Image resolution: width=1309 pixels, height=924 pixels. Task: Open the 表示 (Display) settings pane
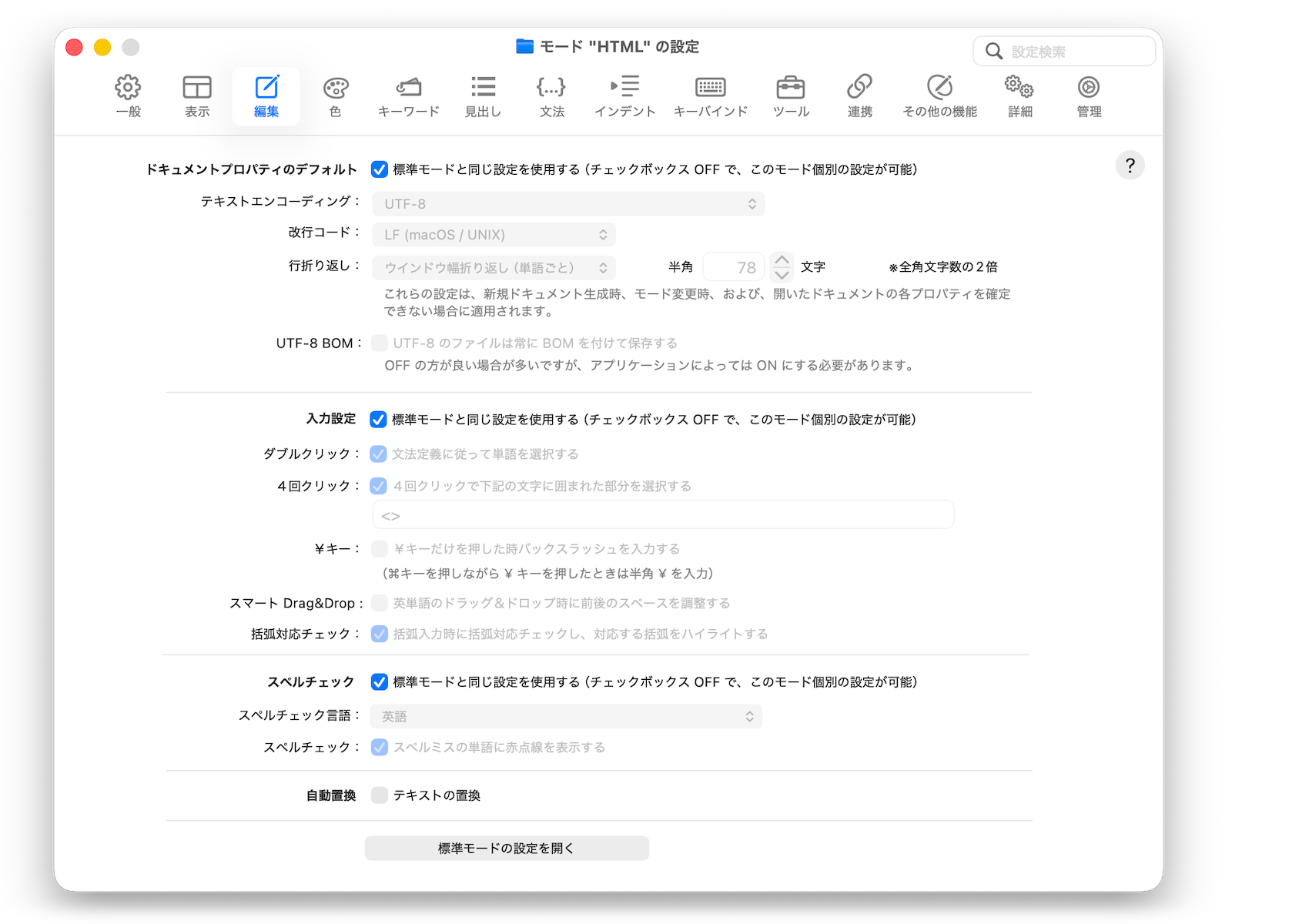click(197, 95)
